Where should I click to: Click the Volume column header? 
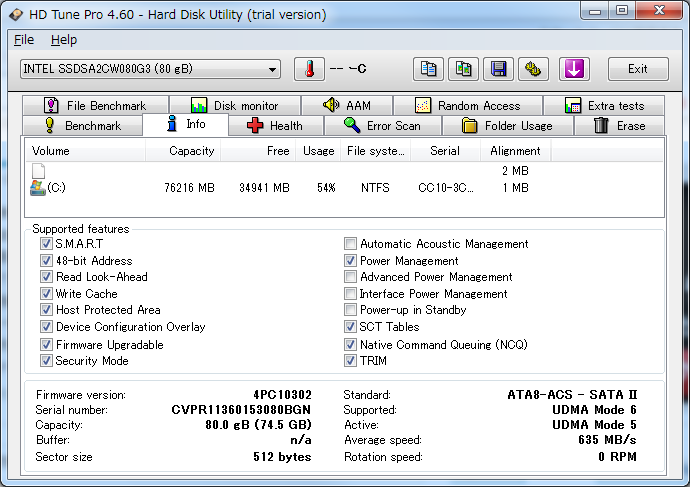[x=85, y=151]
